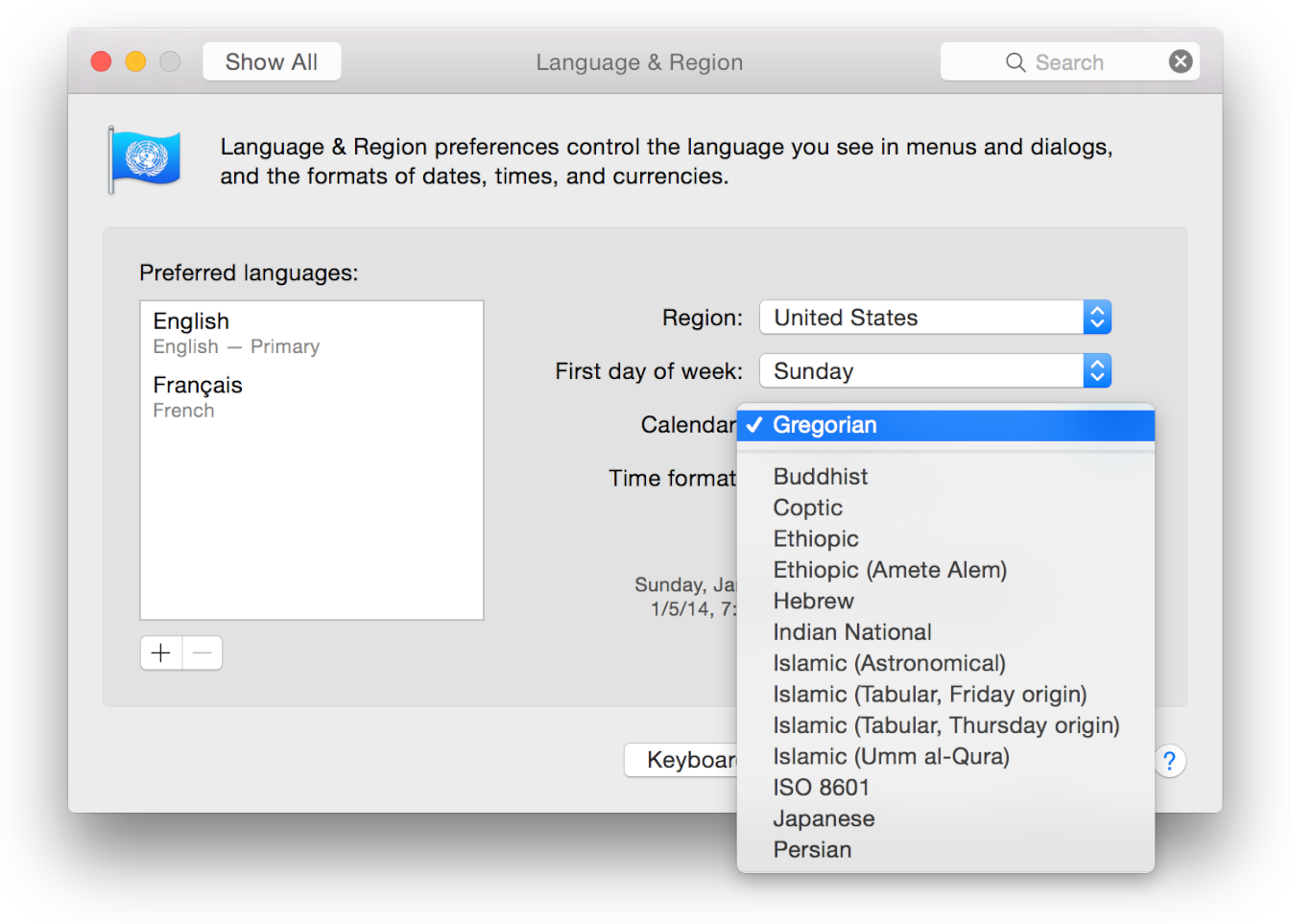Image resolution: width=1290 pixels, height=924 pixels.
Task: Click the help question mark button
Action: pos(1170,761)
